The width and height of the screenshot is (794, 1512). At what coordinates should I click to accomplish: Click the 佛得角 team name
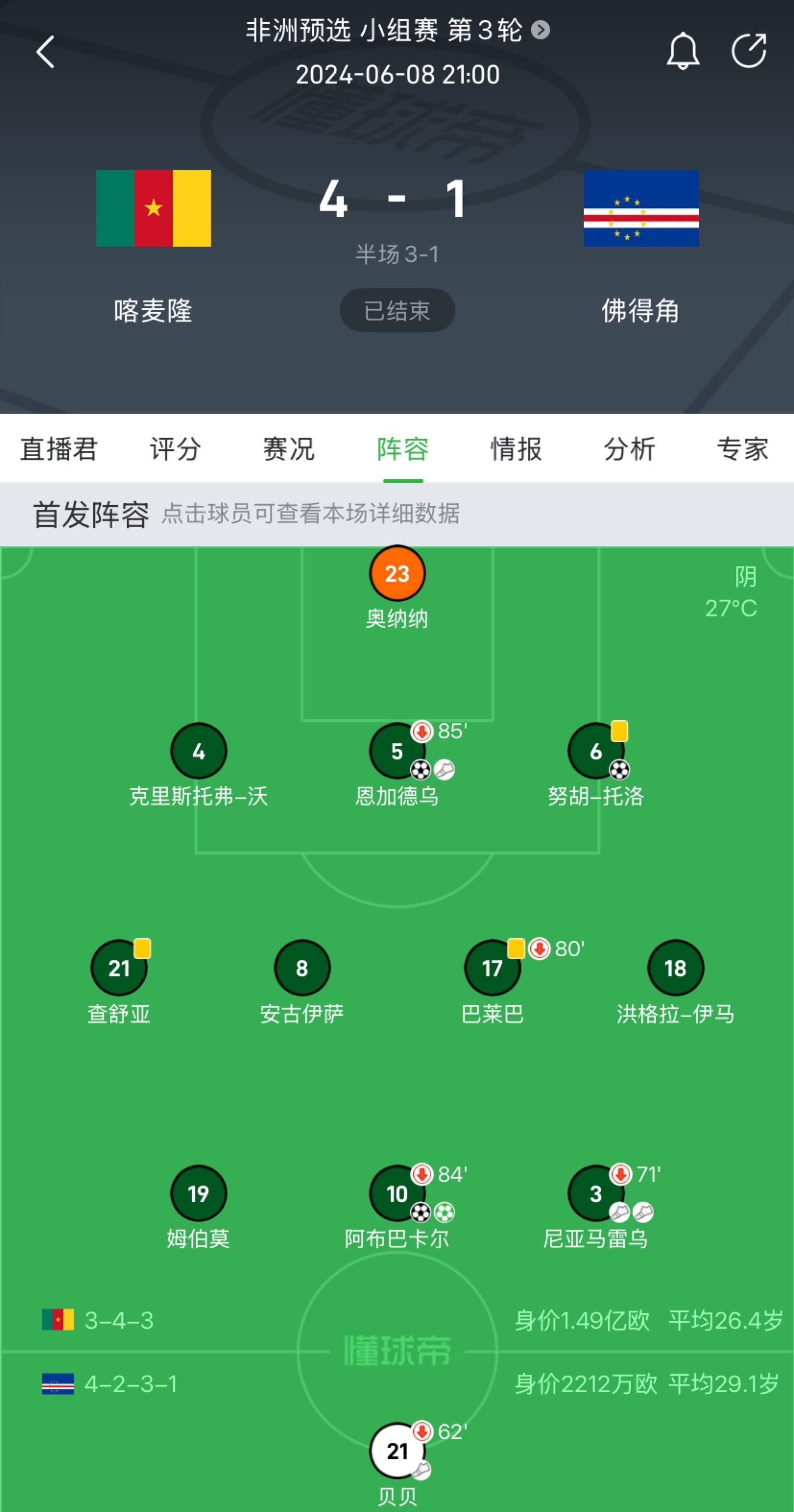640,311
